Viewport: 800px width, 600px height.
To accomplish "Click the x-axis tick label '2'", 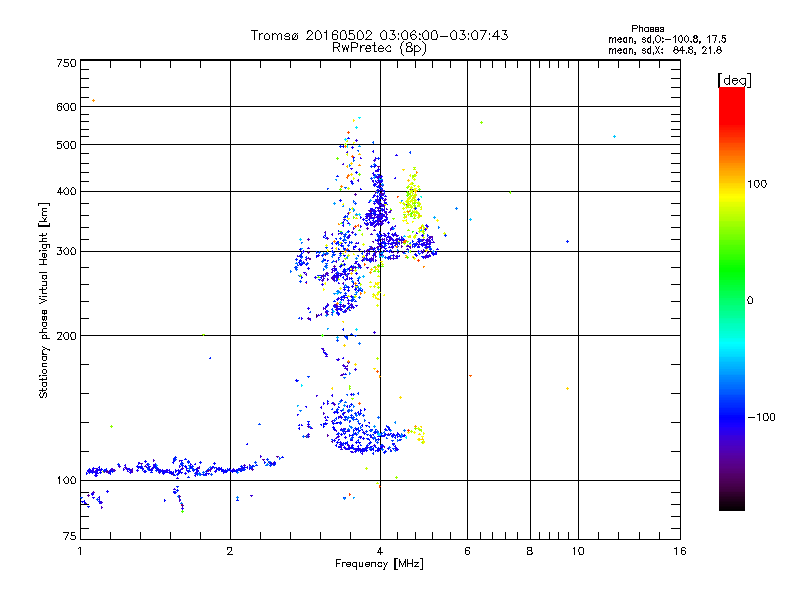I will [230, 551].
